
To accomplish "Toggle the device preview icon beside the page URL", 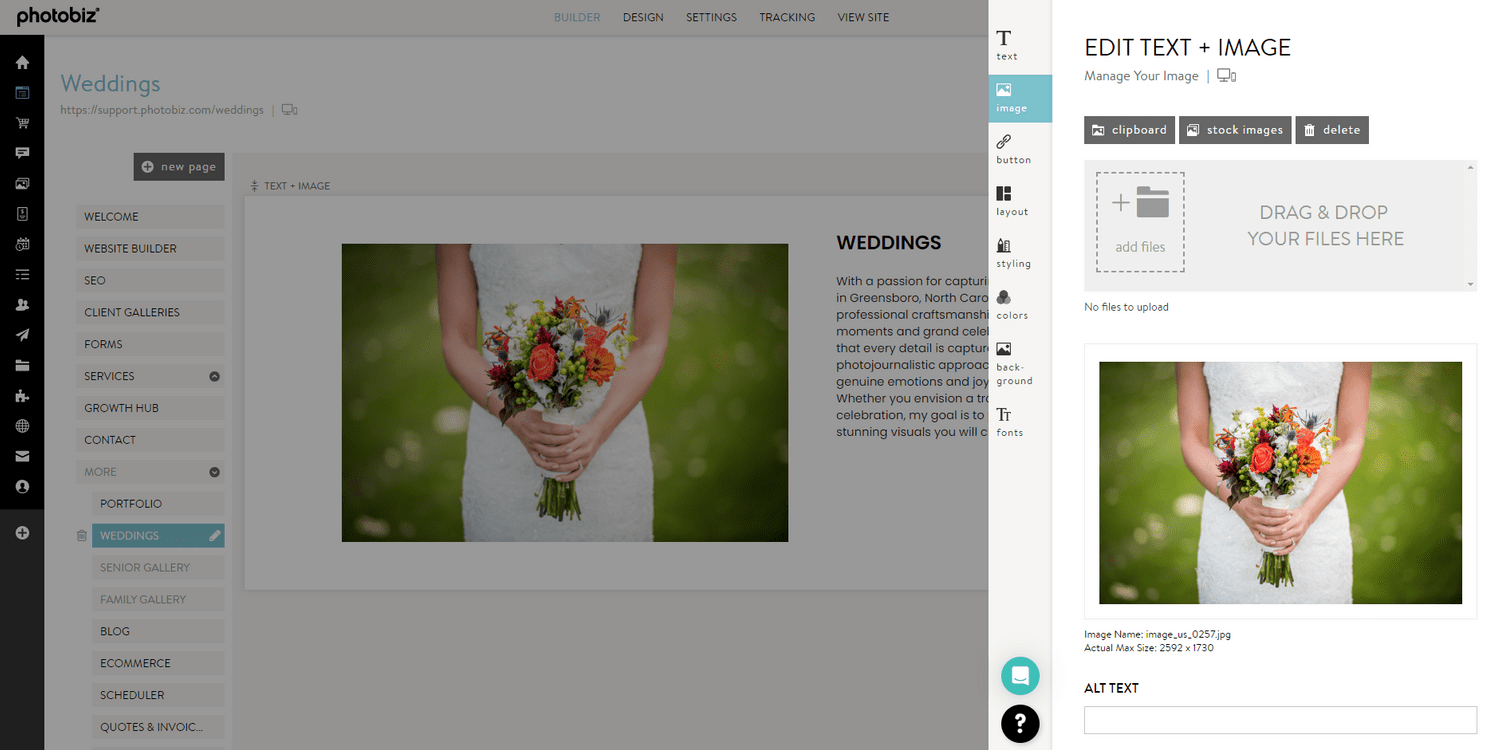I will pos(289,110).
